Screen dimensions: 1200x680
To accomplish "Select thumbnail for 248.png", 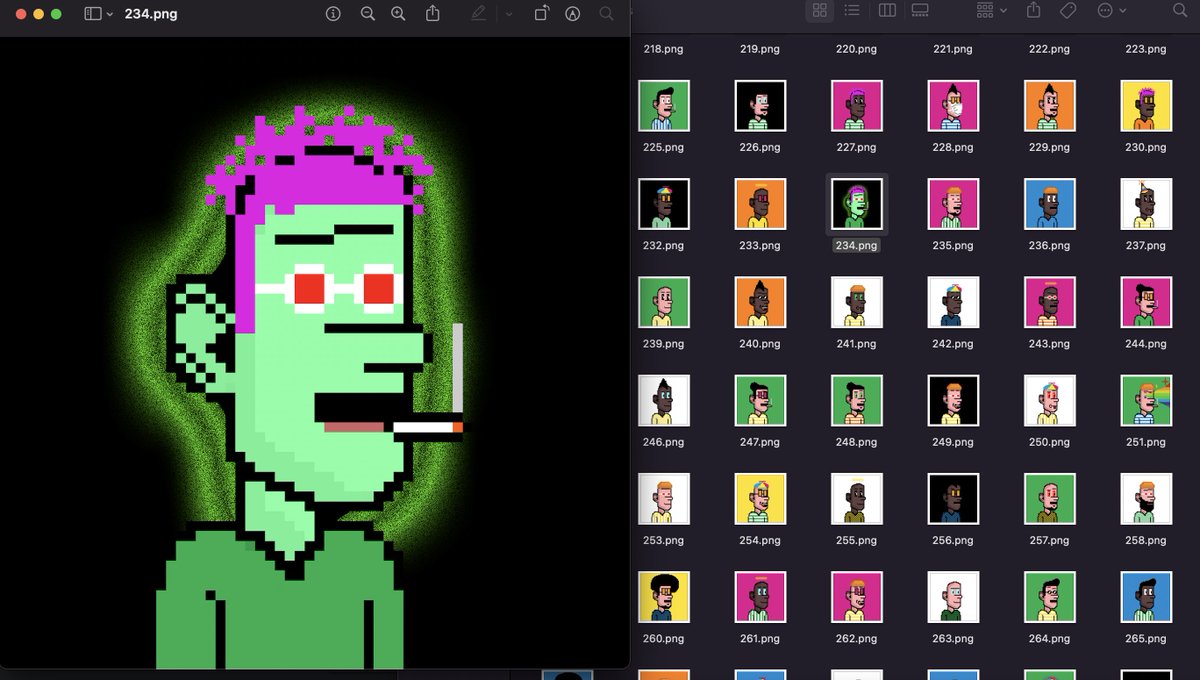I will pyautogui.click(x=857, y=400).
